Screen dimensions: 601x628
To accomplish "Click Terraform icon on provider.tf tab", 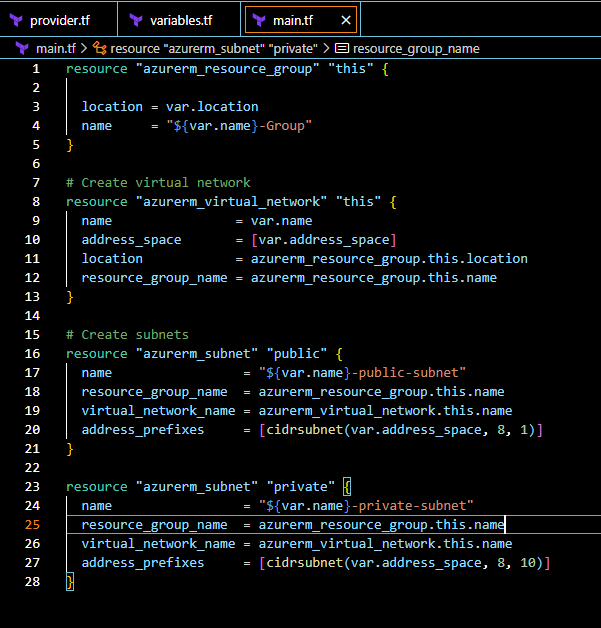I will (16, 20).
